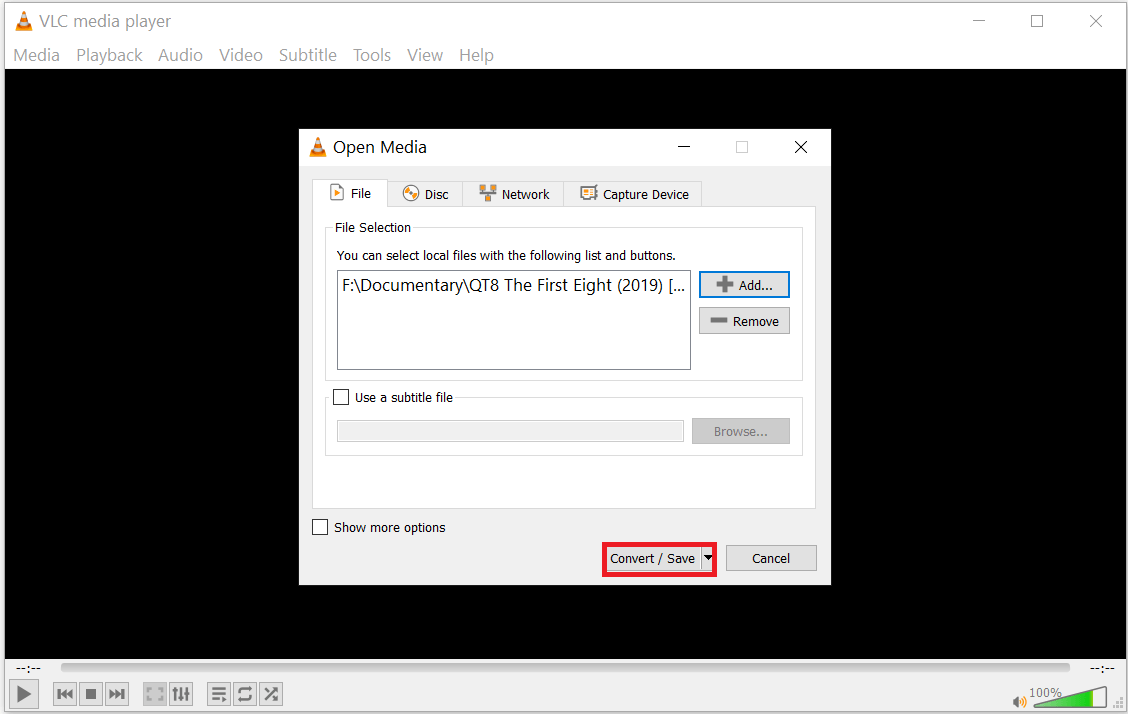Screen dimensions: 1128x714
Task: Toggle shuffle random icon
Action: tap(270, 694)
